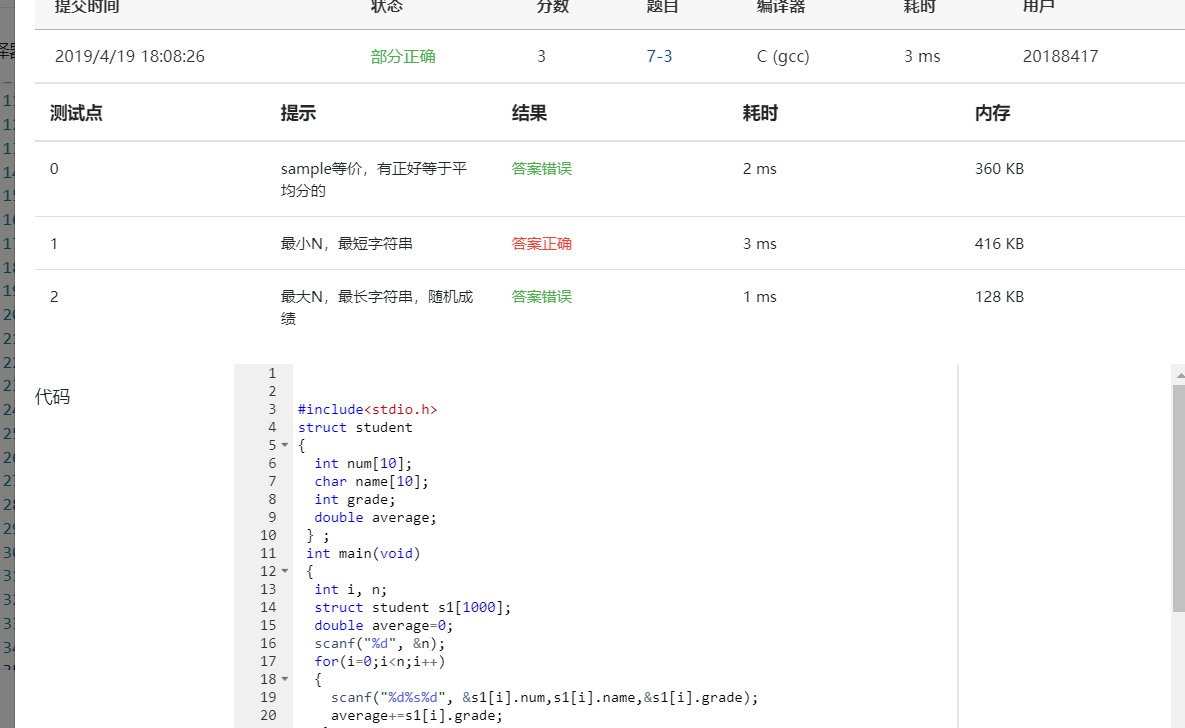The image size is (1185, 728).
Task: Click the 2 ms time for test 0
Action: click(x=760, y=169)
